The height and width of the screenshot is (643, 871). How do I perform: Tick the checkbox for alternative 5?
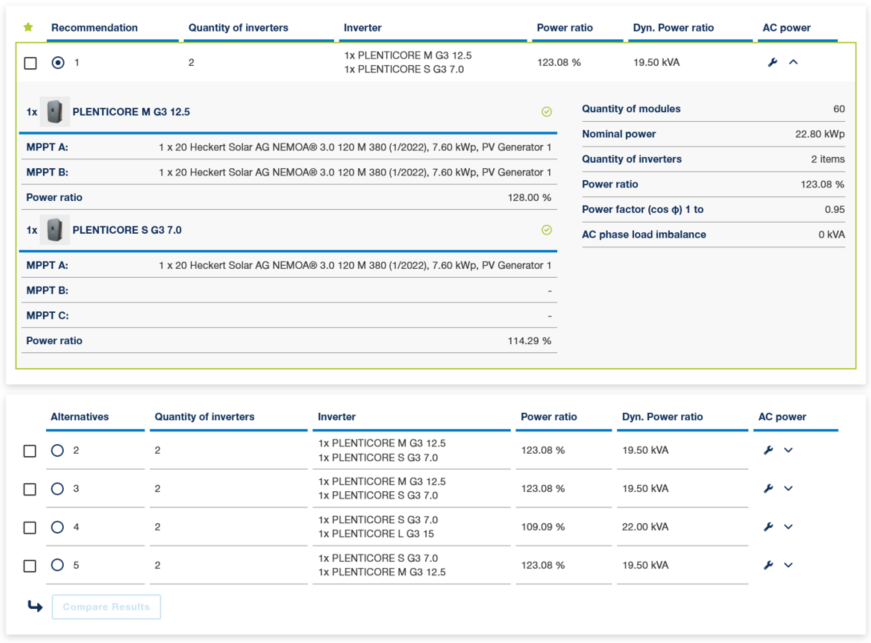(30, 566)
